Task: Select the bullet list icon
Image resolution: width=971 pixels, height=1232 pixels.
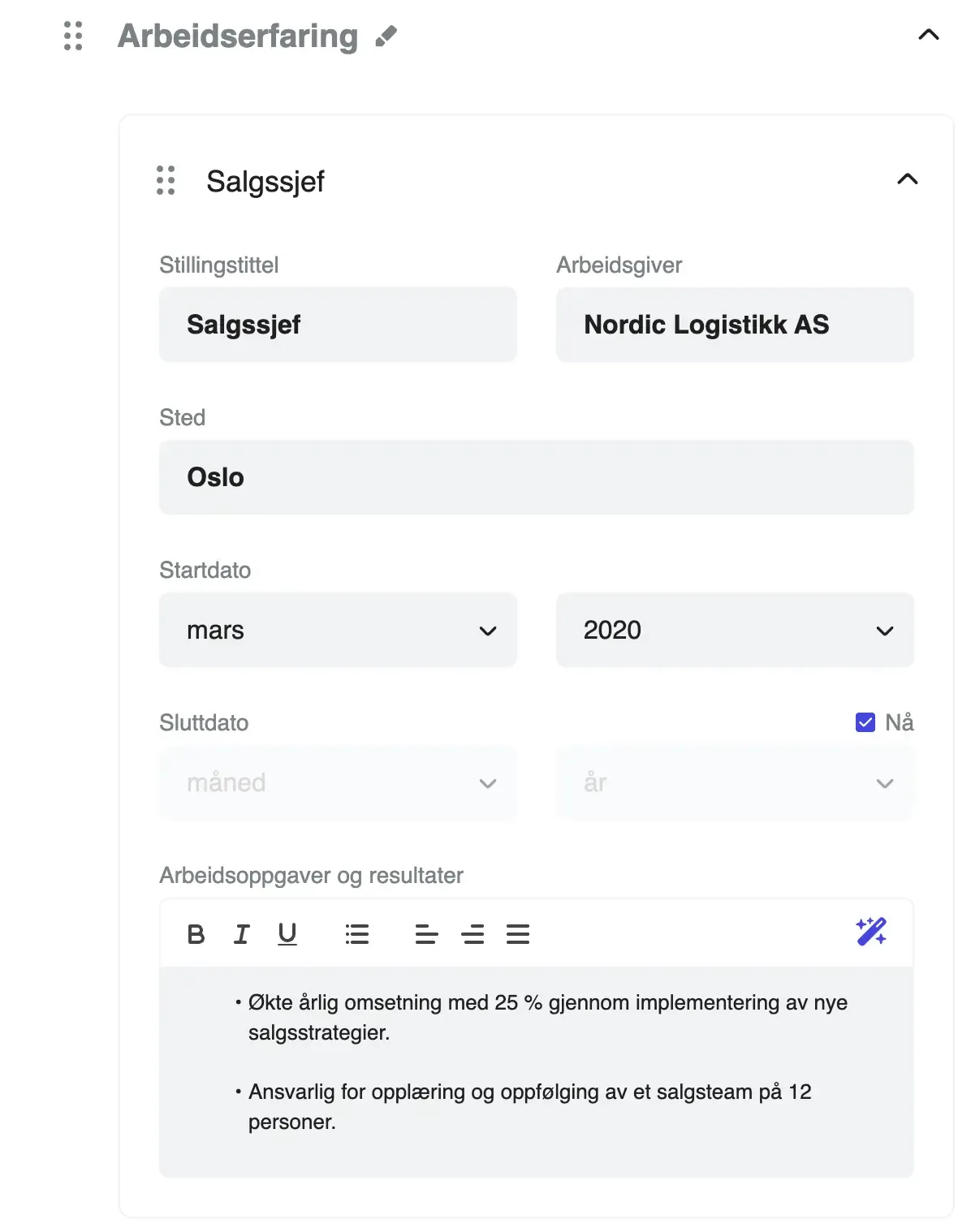Action: click(357, 933)
